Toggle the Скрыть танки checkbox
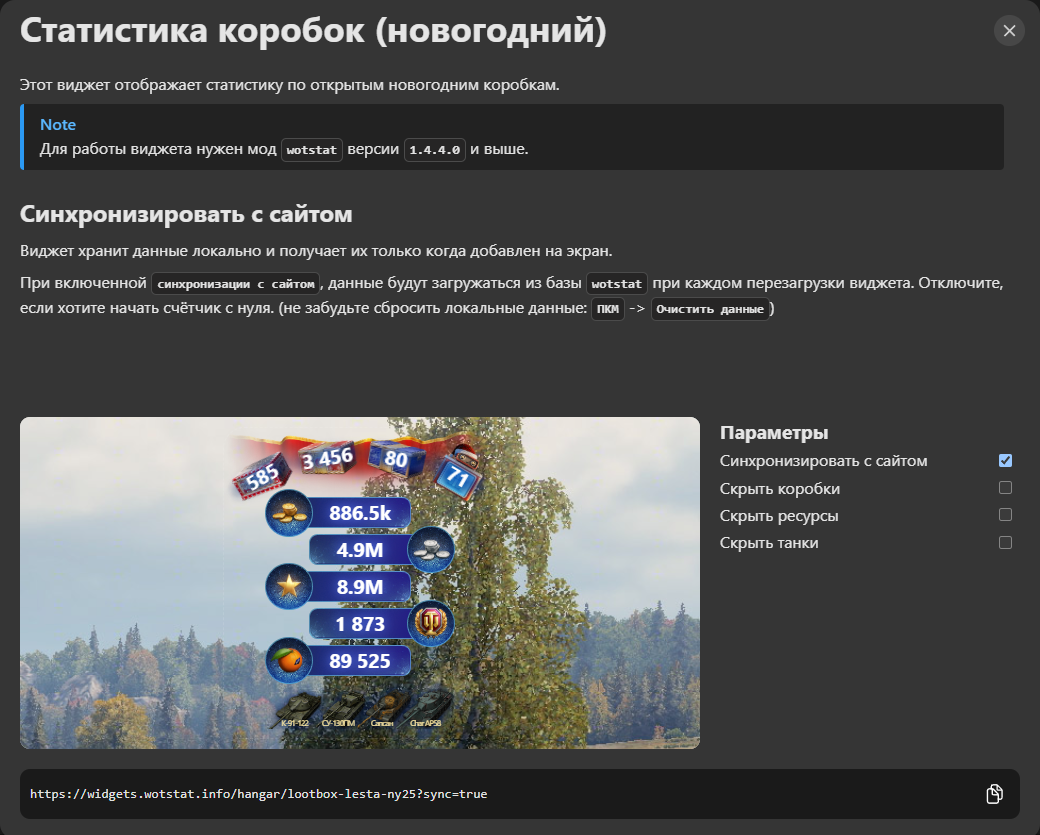Image resolution: width=1040 pixels, height=835 pixels. (x=1004, y=542)
